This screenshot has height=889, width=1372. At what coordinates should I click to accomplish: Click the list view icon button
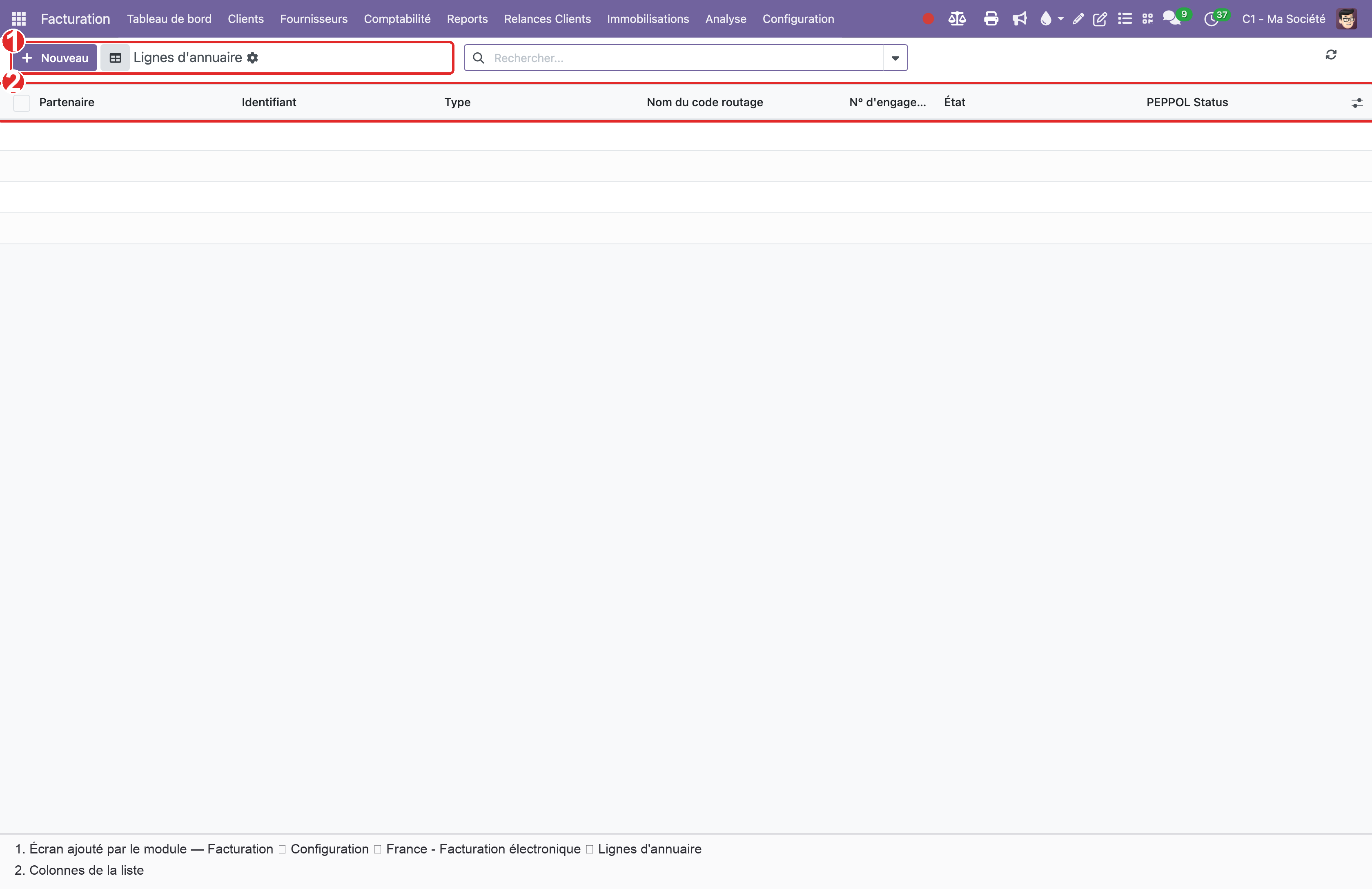click(x=115, y=58)
